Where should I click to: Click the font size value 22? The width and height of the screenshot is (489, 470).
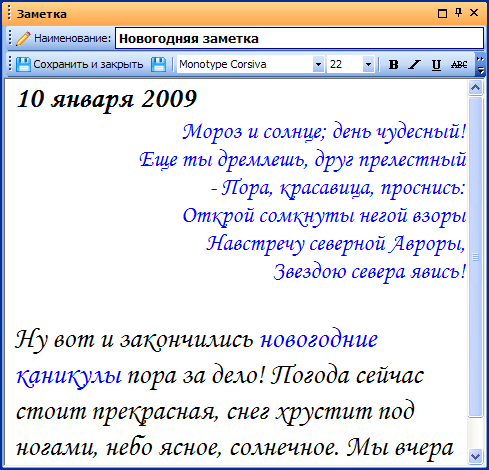pos(345,64)
